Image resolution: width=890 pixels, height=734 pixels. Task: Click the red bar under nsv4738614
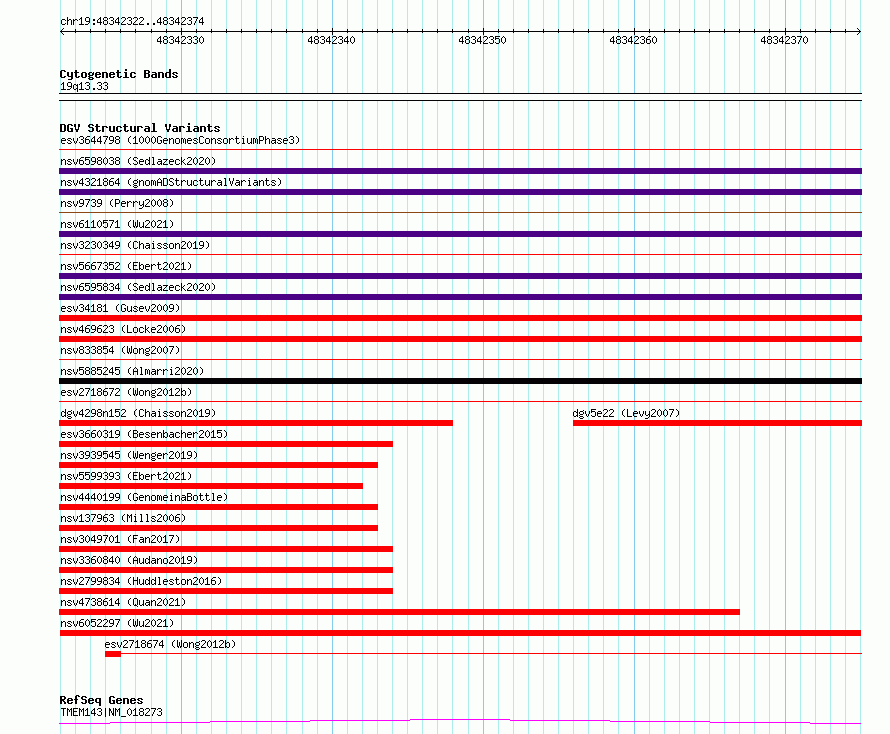[x=400, y=612]
